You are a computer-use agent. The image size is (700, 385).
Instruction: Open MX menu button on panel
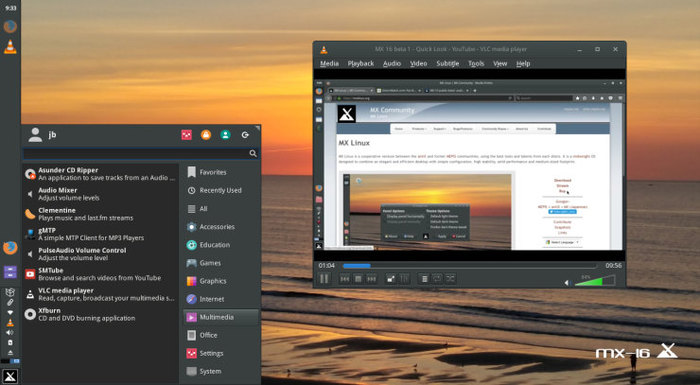coord(10,376)
